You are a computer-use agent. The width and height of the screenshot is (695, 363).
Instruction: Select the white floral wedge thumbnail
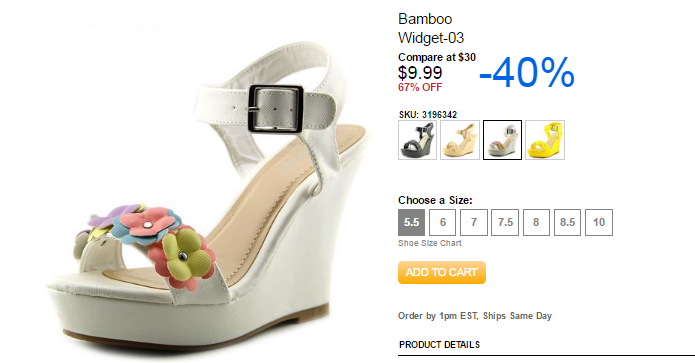(x=502, y=140)
